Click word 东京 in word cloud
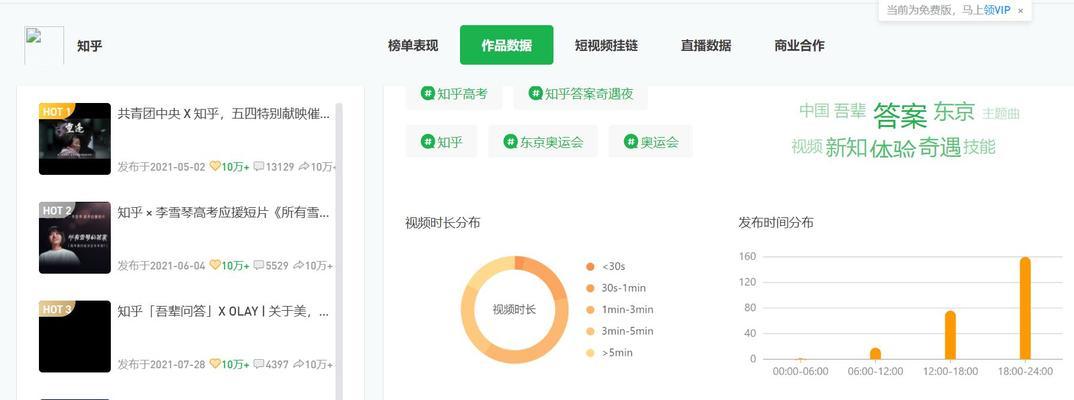 [953, 111]
